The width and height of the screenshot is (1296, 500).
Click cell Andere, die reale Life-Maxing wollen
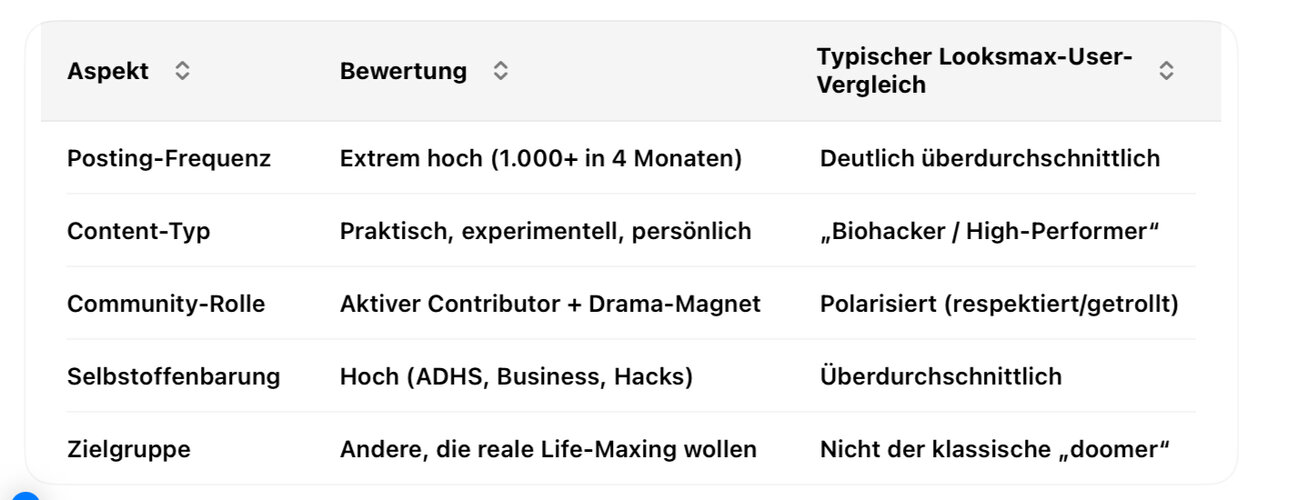[x=548, y=450]
